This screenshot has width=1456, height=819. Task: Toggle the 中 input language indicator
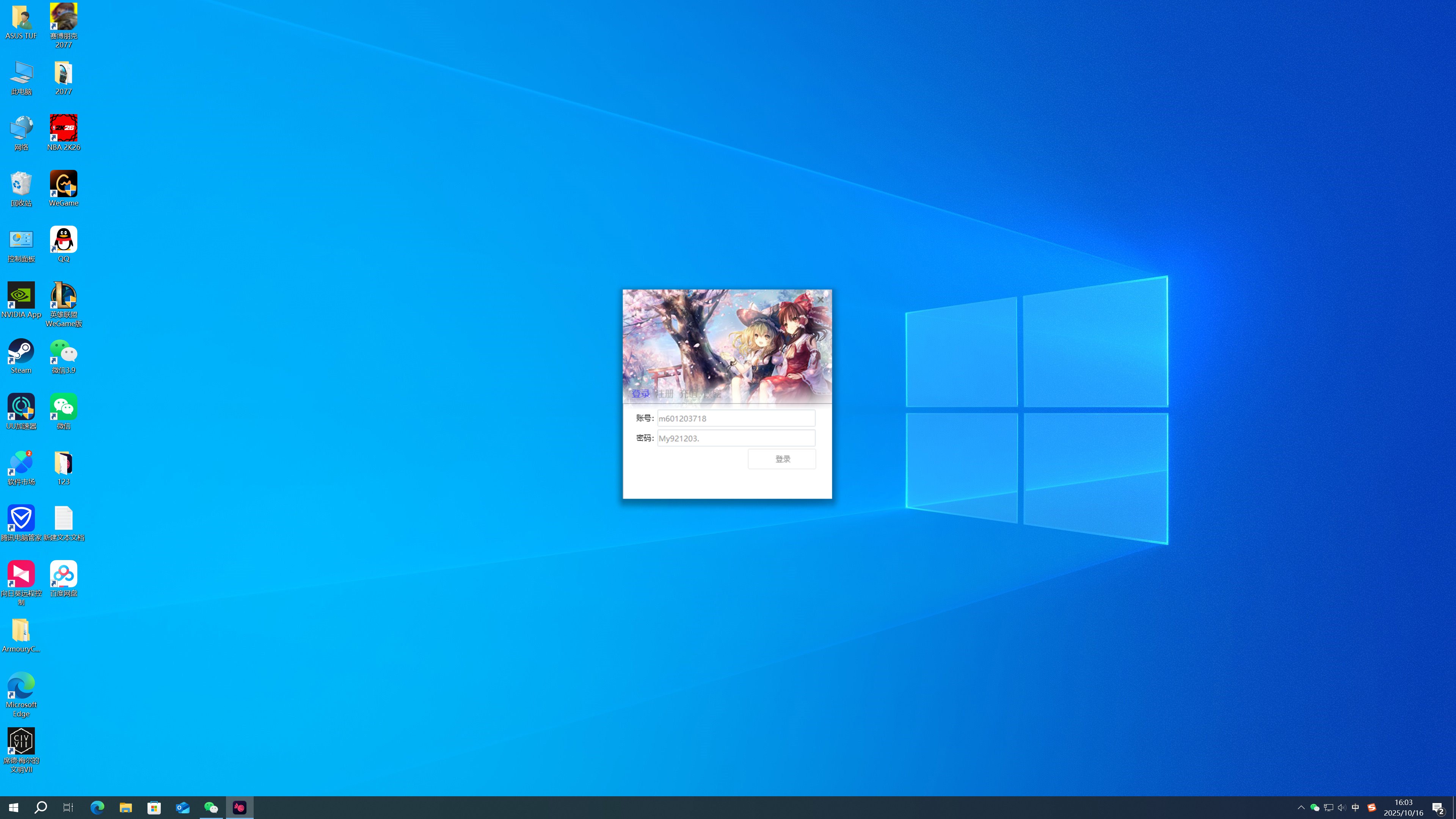[1355, 807]
